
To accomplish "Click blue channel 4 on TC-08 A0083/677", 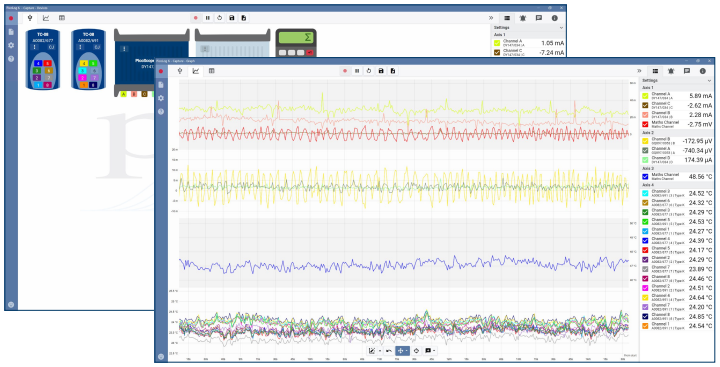I will [x=38, y=63].
